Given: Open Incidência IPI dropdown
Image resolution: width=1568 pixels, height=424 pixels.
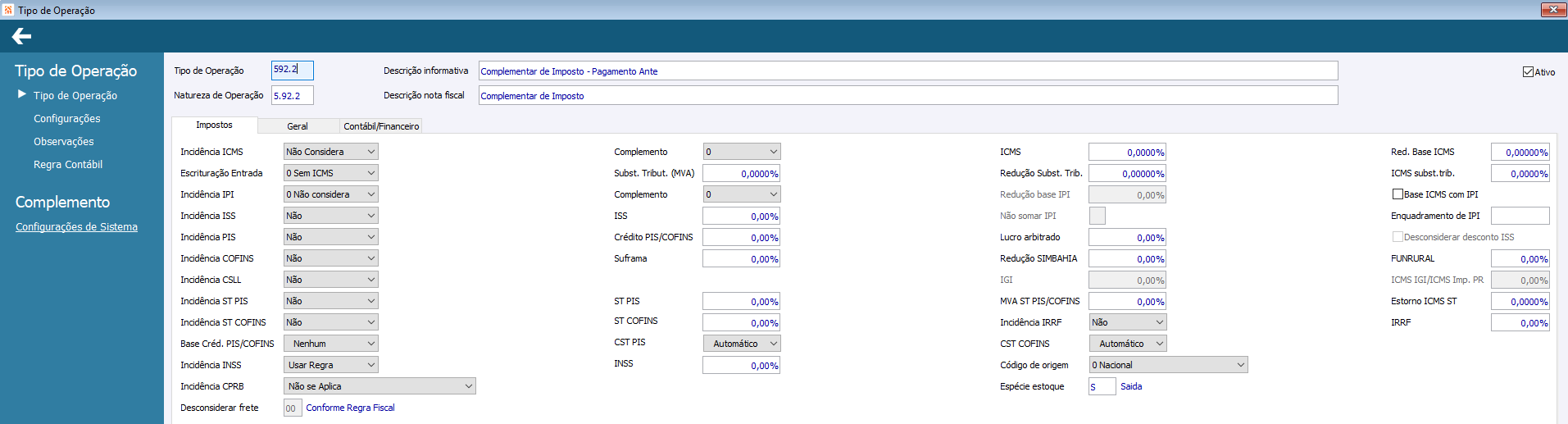Looking at the screenshot, I should pyautogui.click(x=331, y=194).
